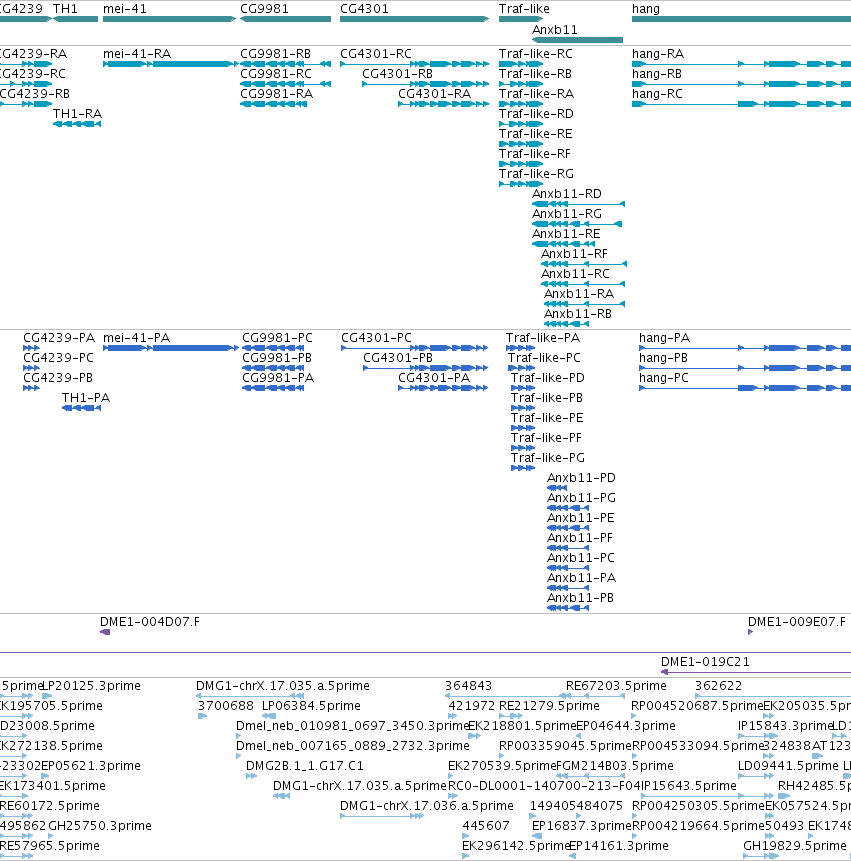Screen dimensions: 851x861
Task: Click the CG9981 gene label
Action: (264, 9)
